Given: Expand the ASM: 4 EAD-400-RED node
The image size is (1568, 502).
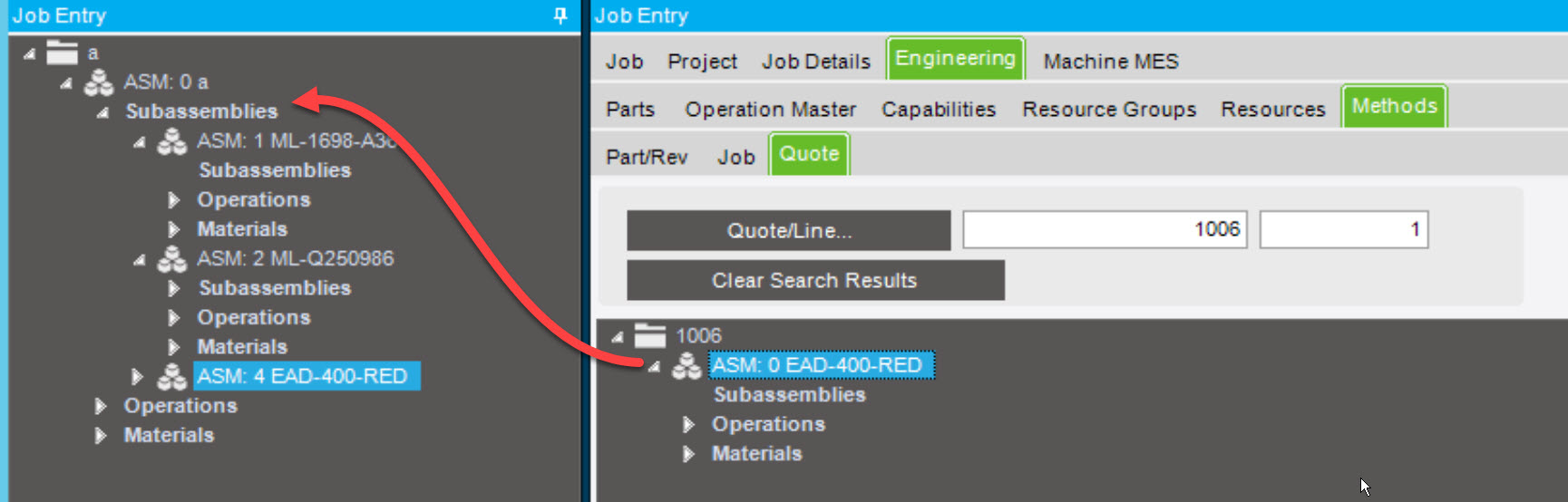Looking at the screenshot, I should [x=137, y=376].
